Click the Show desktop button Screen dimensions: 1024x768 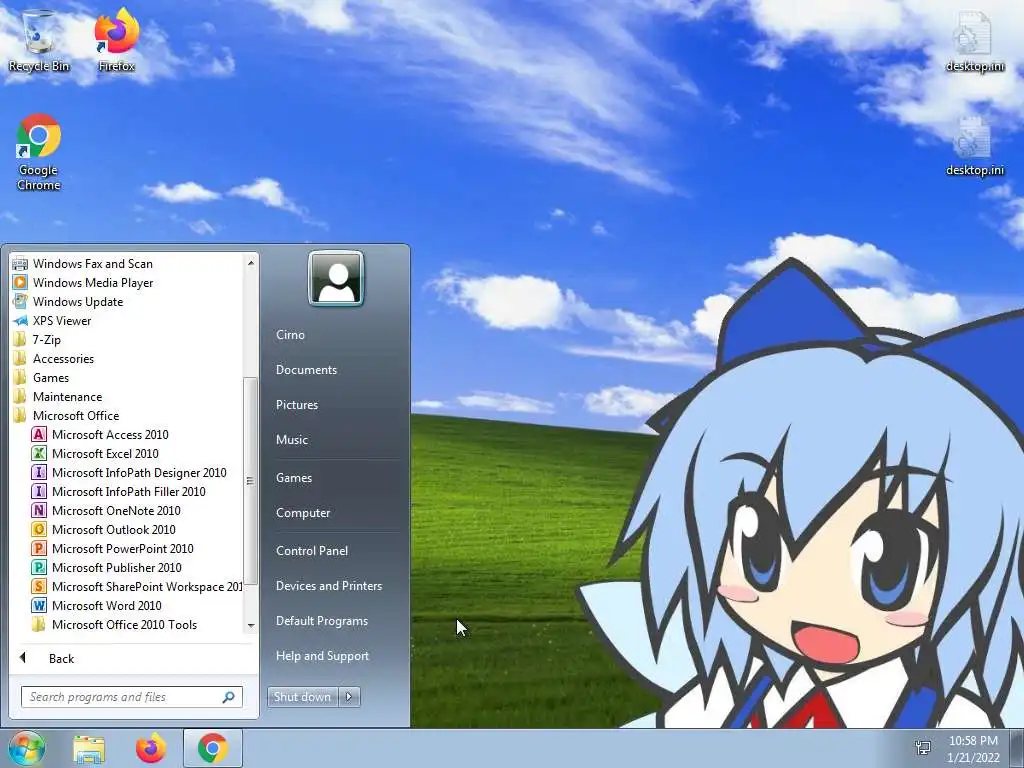pos(1016,748)
